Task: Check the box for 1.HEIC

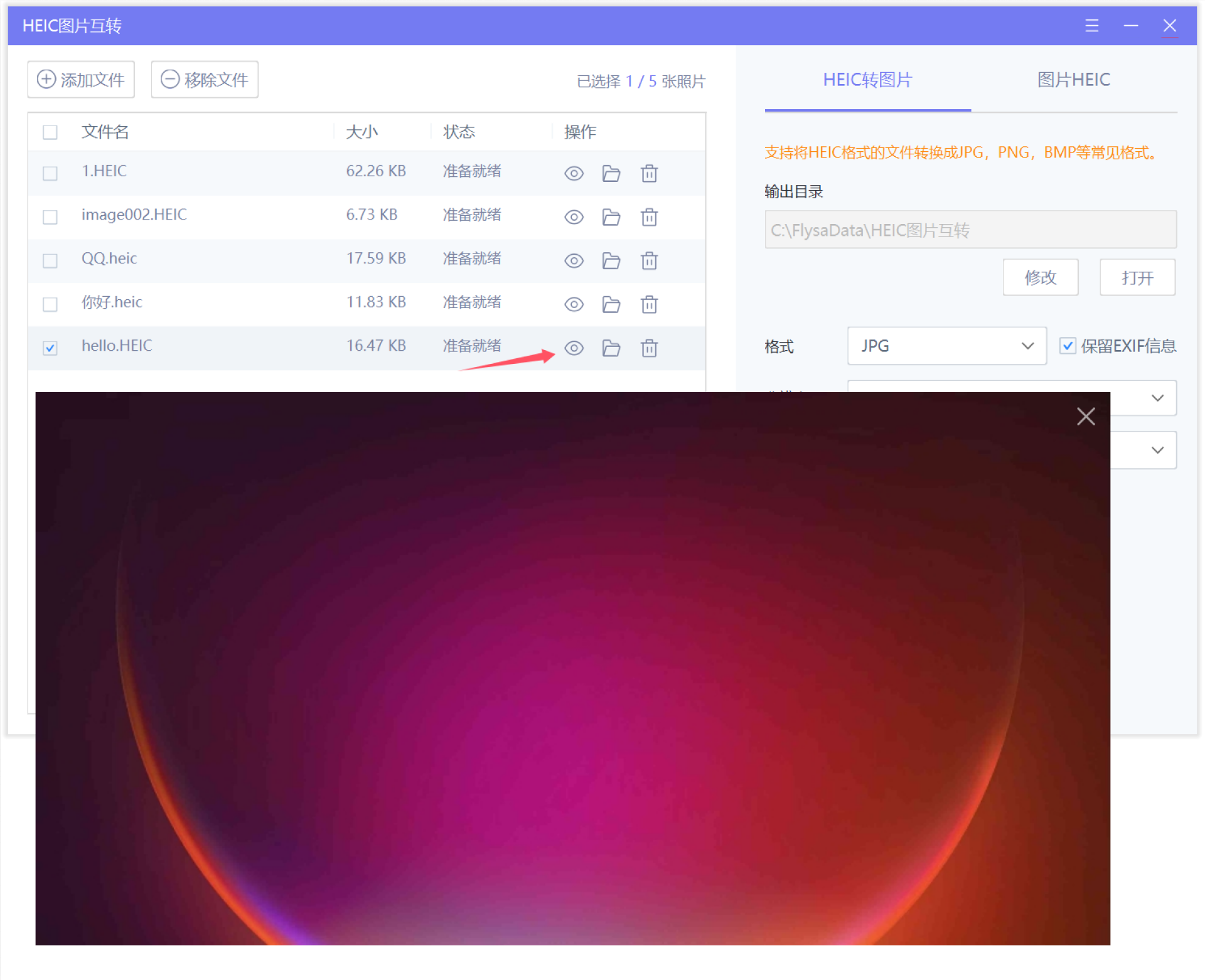Action: [x=50, y=173]
